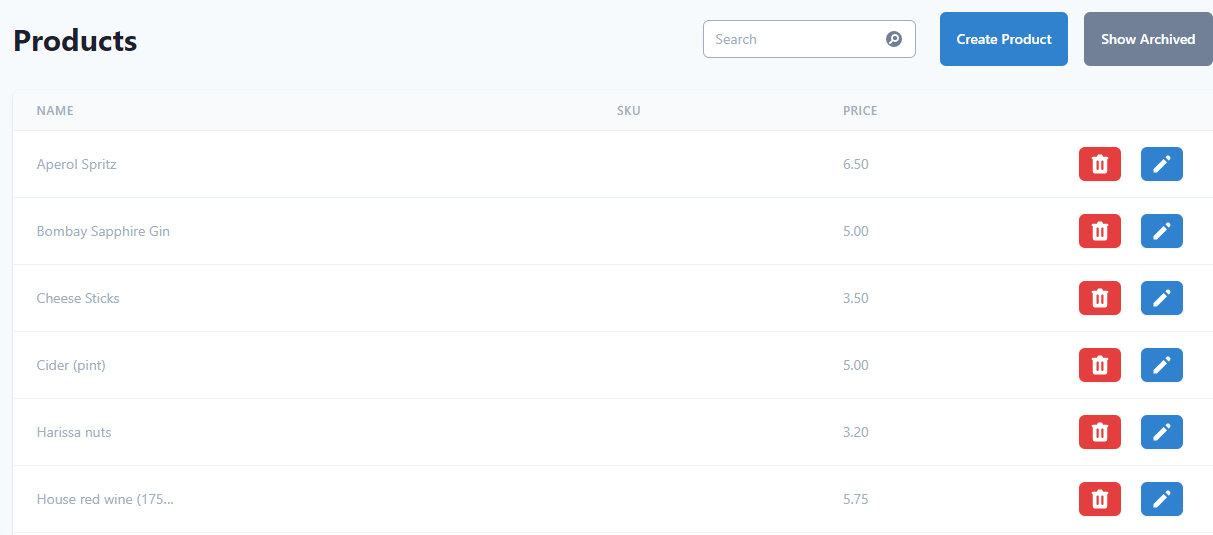
Task: Delete the Cider (pint) row
Action: click(1099, 365)
